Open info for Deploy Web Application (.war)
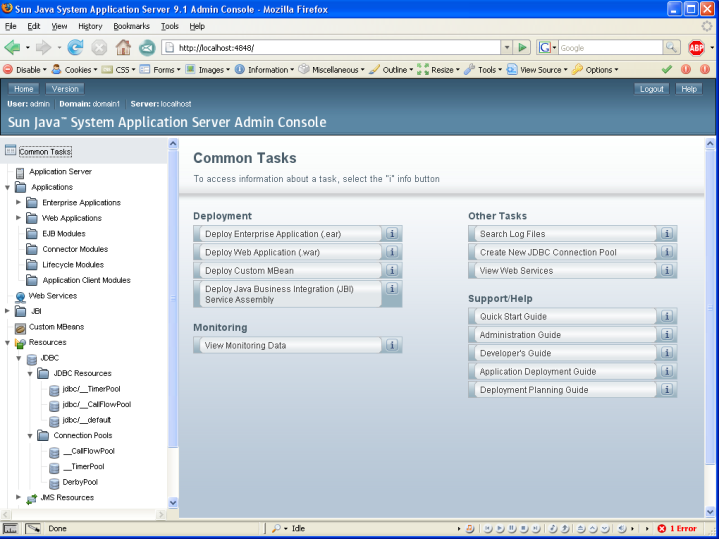 coord(392,252)
